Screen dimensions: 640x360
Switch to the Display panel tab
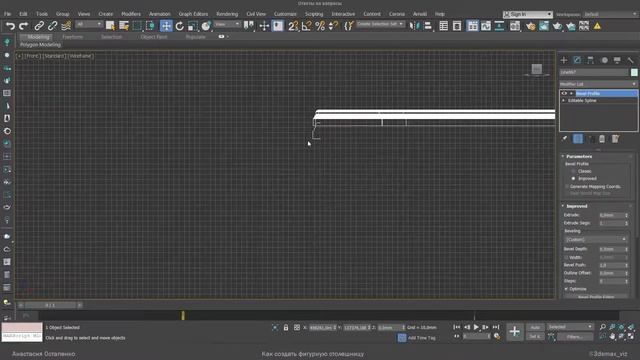click(617, 60)
